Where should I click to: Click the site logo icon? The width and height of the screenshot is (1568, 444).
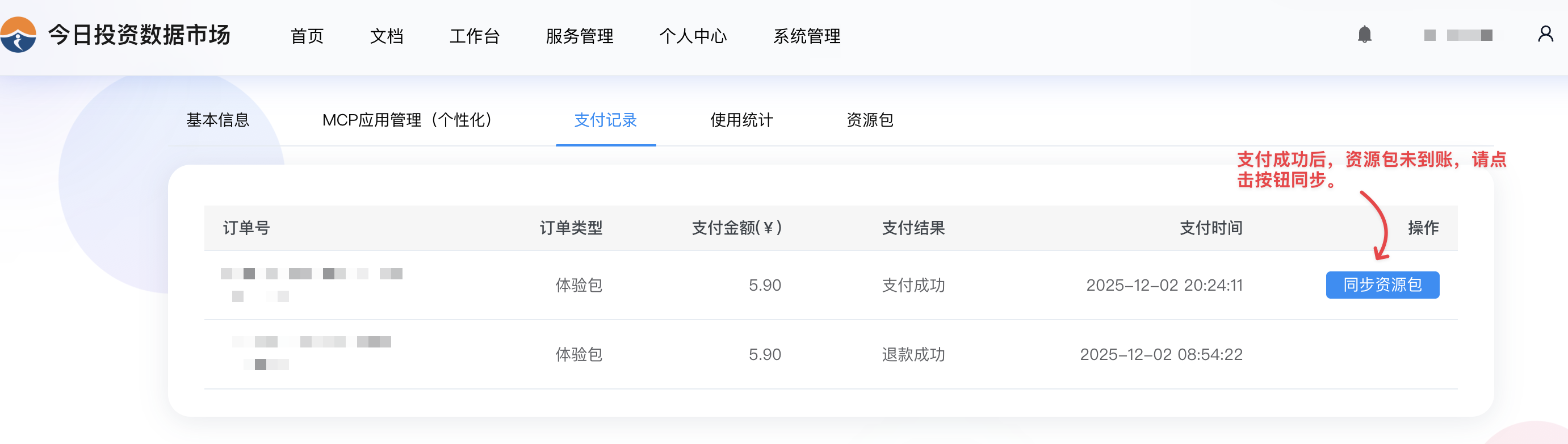[18, 35]
